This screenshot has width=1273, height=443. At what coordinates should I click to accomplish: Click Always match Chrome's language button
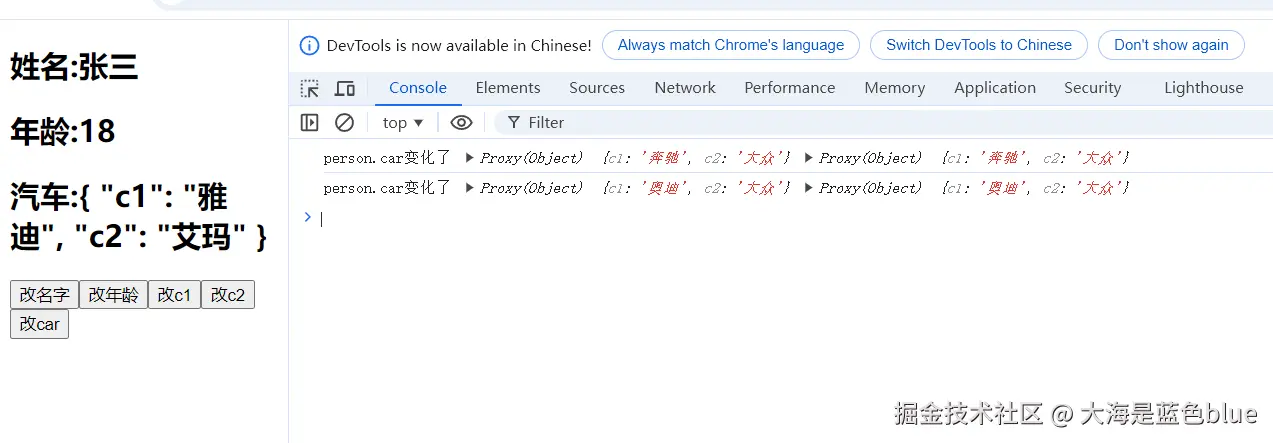(x=730, y=45)
